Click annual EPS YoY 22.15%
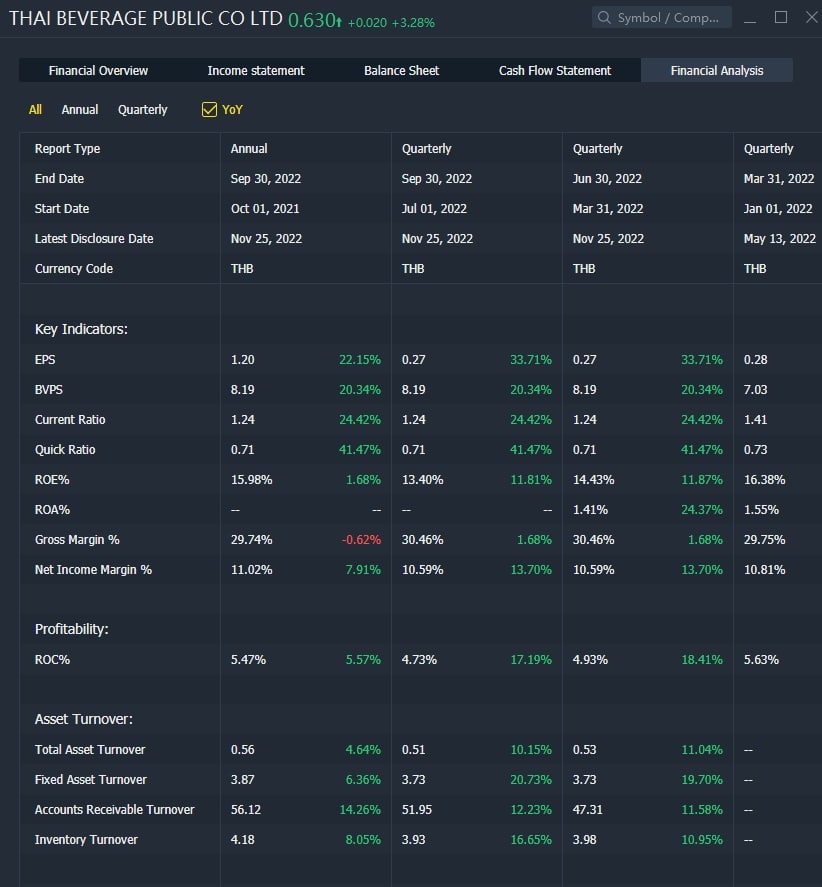 tap(360, 360)
